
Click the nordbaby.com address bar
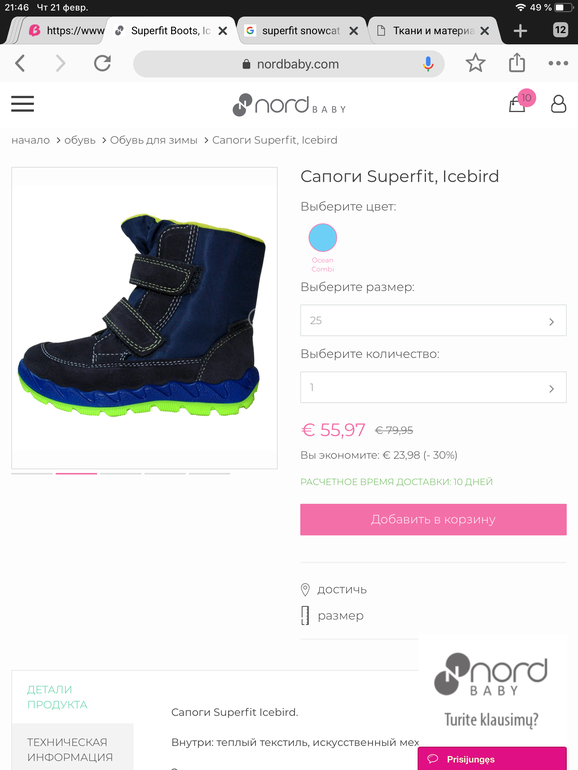(289, 64)
